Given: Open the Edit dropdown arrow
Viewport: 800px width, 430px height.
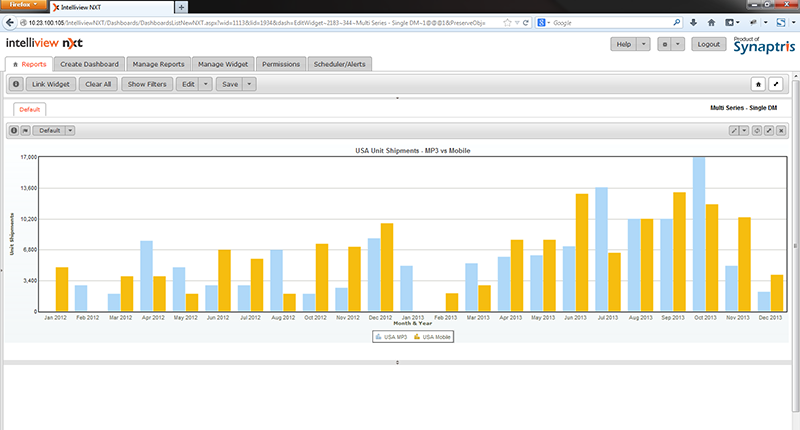Looking at the screenshot, I should point(206,85).
